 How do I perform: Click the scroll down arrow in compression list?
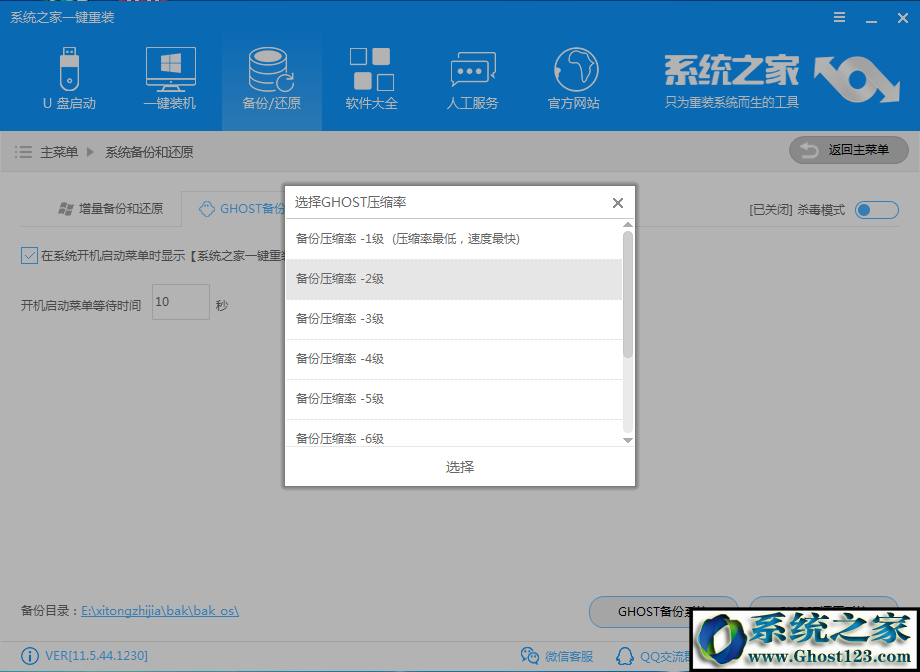pyautogui.click(x=628, y=440)
